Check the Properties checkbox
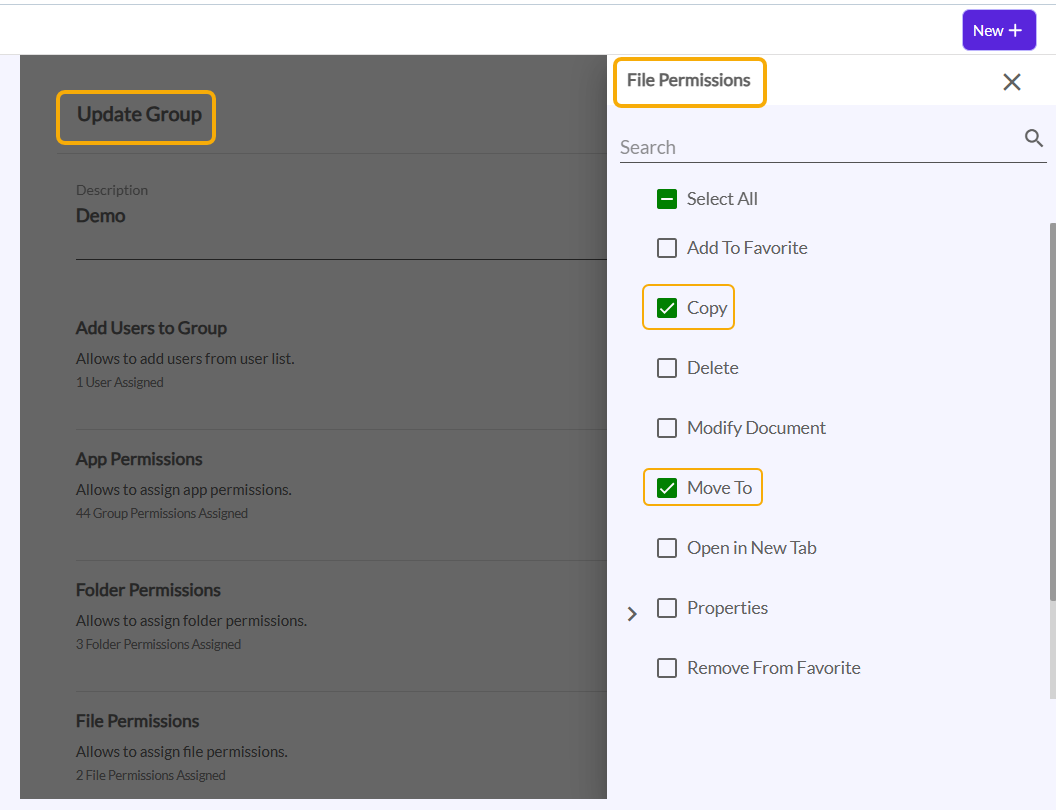The height and width of the screenshot is (810, 1056). click(667, 608)
